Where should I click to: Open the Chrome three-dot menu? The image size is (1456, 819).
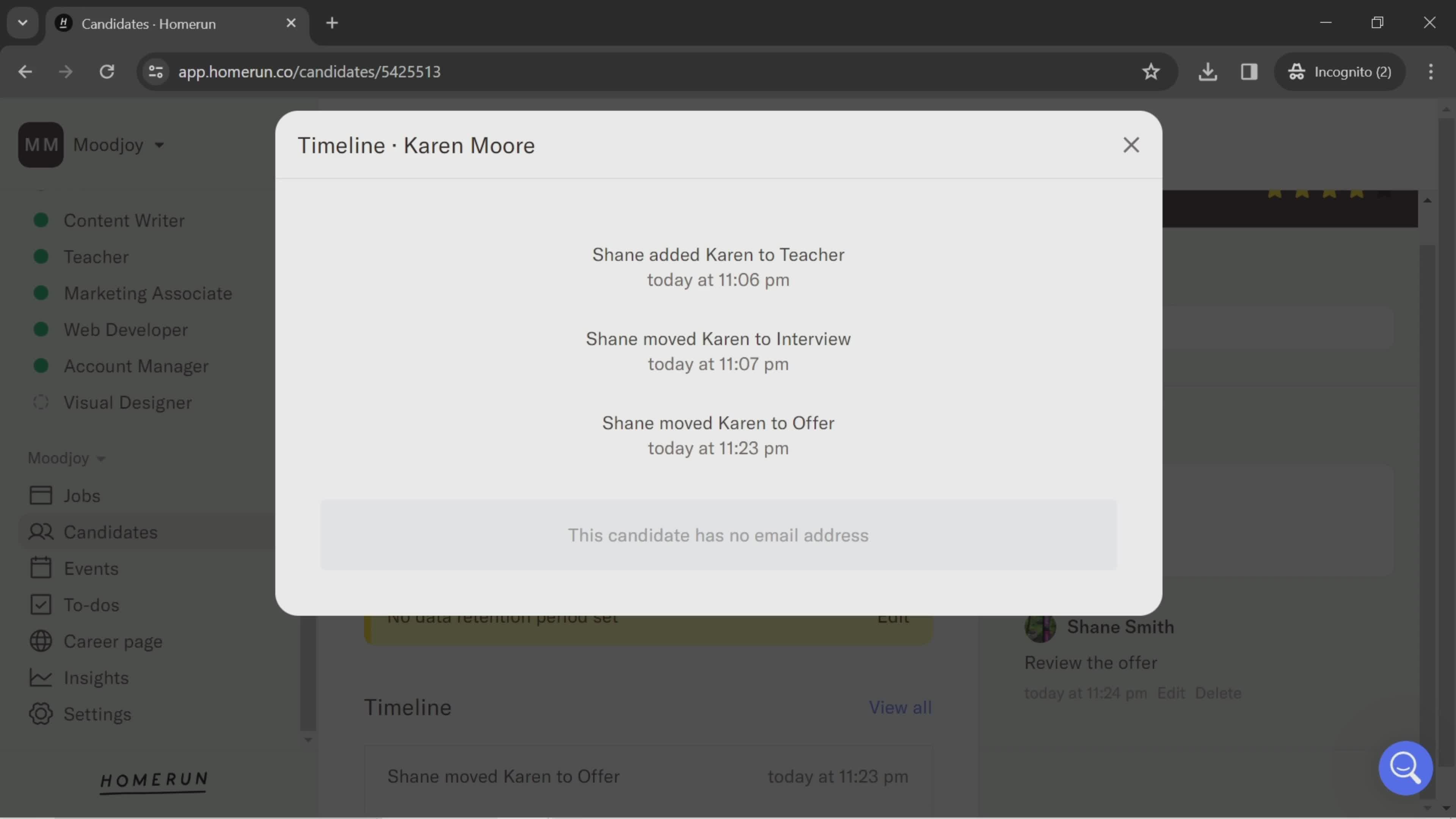pyautogui.click(x=1431, y=72)
